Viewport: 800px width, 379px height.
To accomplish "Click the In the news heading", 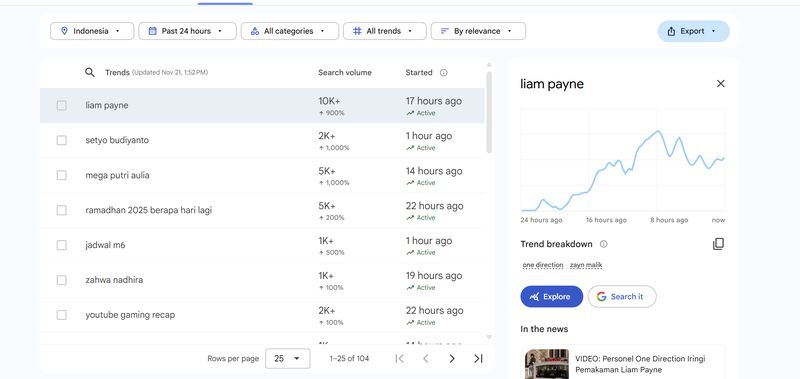I will coord(544,329).
